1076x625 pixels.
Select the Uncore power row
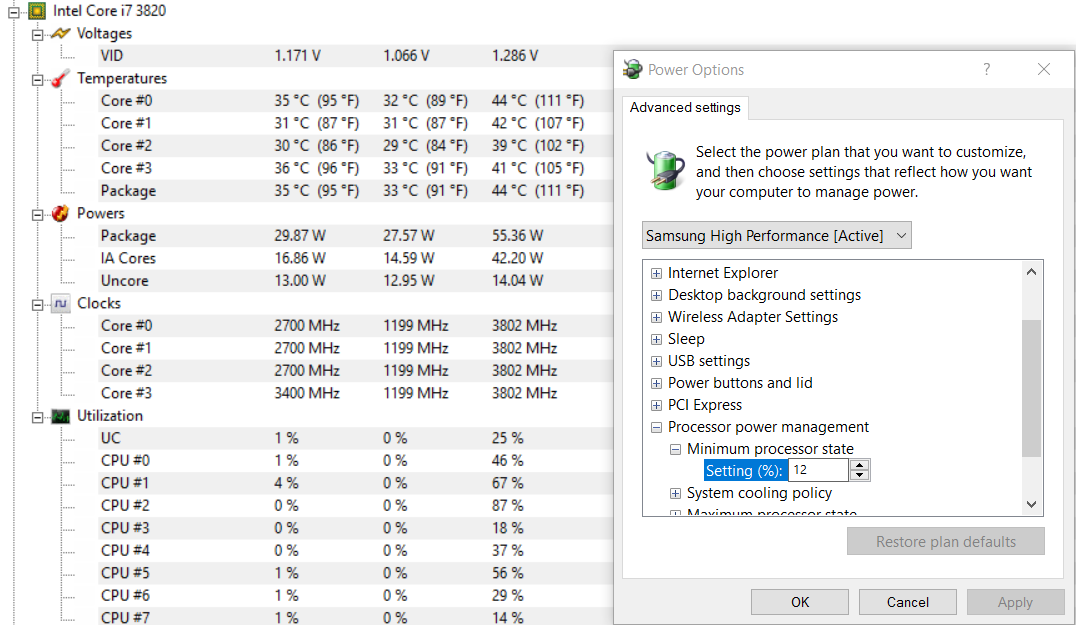355,281
